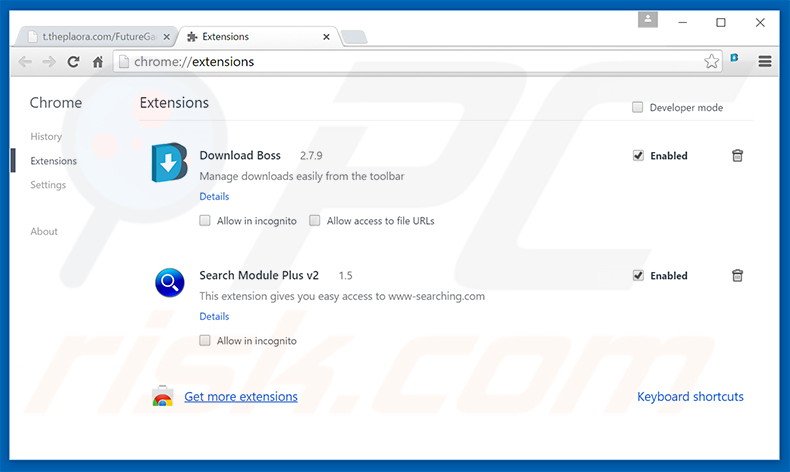Click Get more extensions link
The image size is (790, 472).
click(x=241, y=397)
